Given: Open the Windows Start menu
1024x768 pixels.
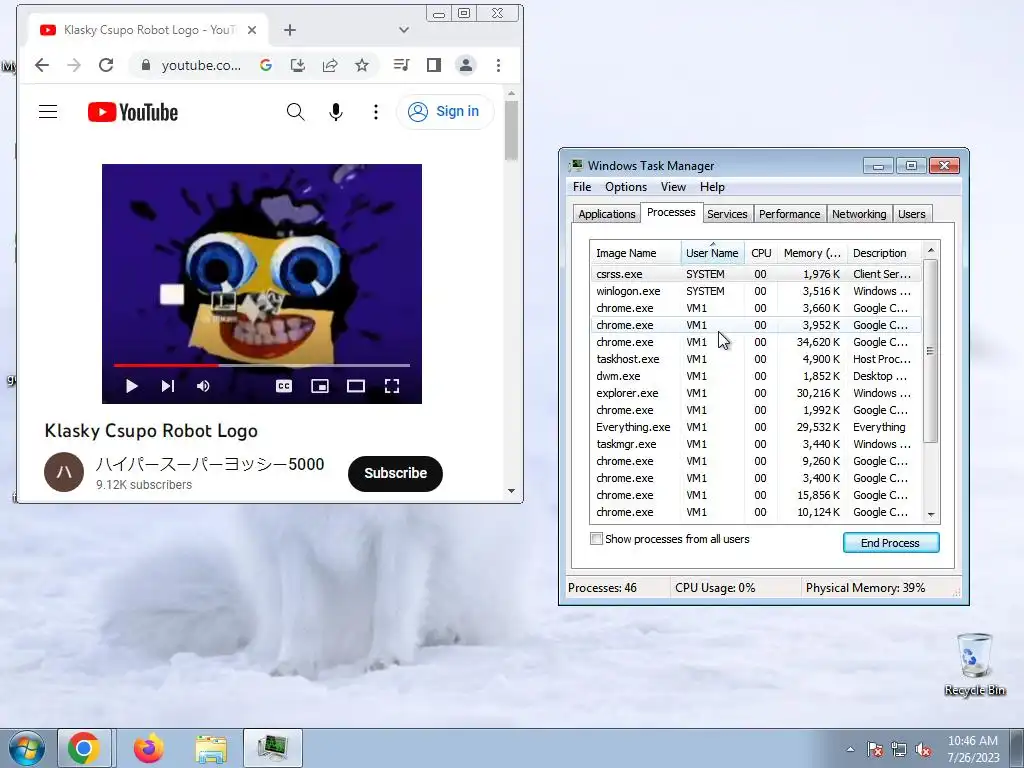Looking at the screenshot, I should coord(27,748).
